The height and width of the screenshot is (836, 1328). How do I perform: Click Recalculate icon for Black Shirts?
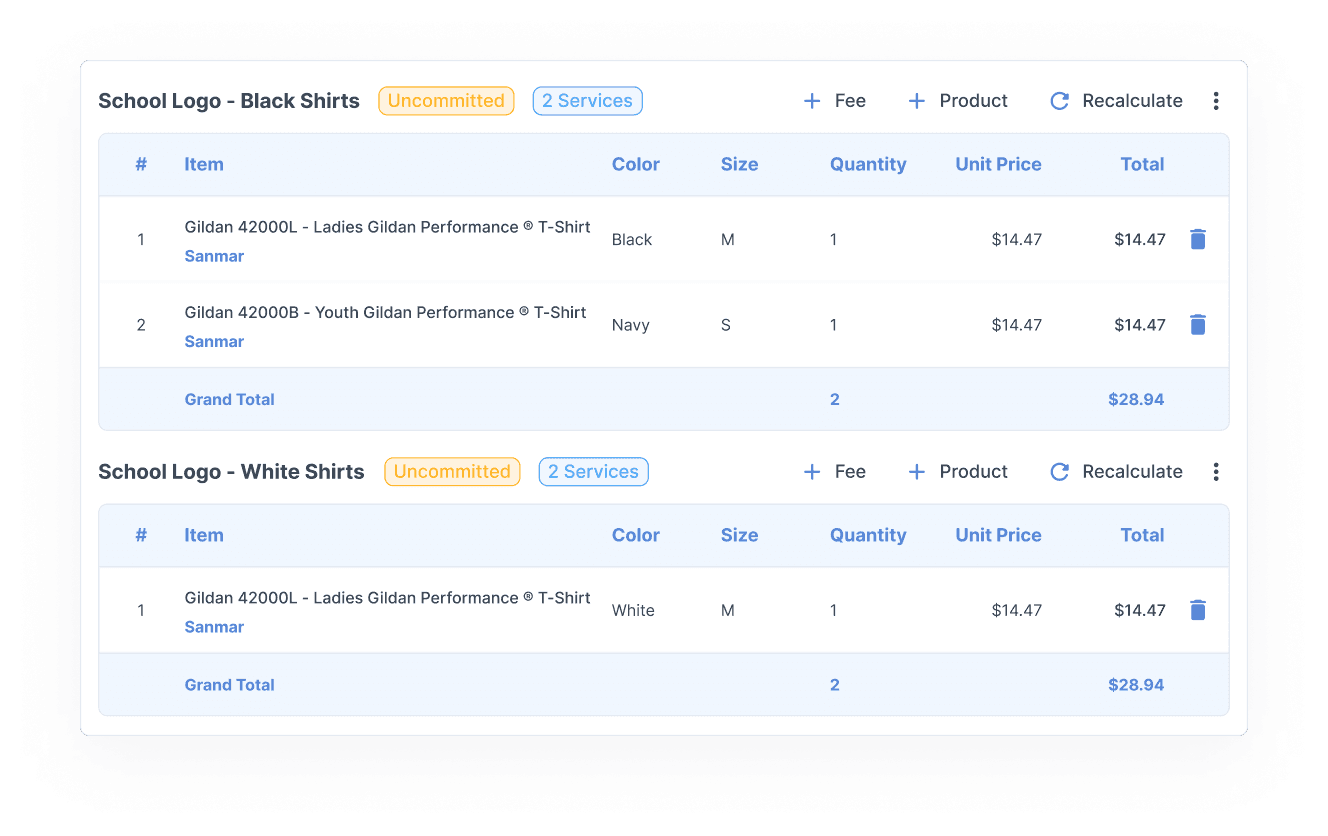point(1059,101)
